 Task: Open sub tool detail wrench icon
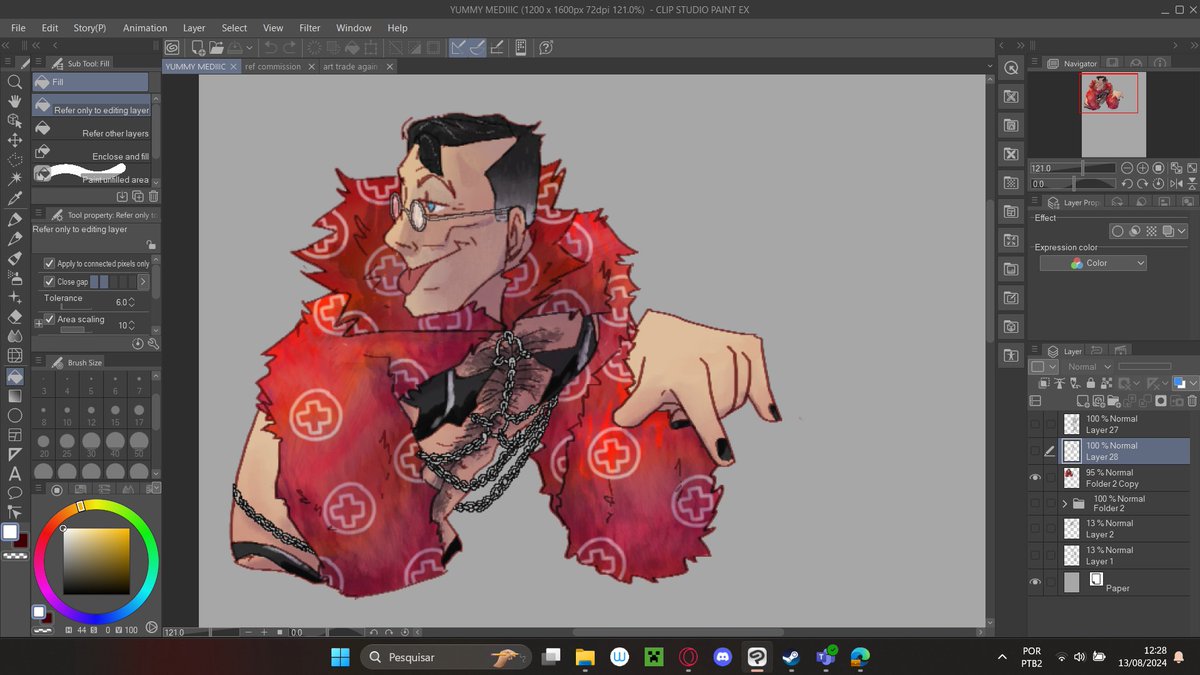point(154,343)
